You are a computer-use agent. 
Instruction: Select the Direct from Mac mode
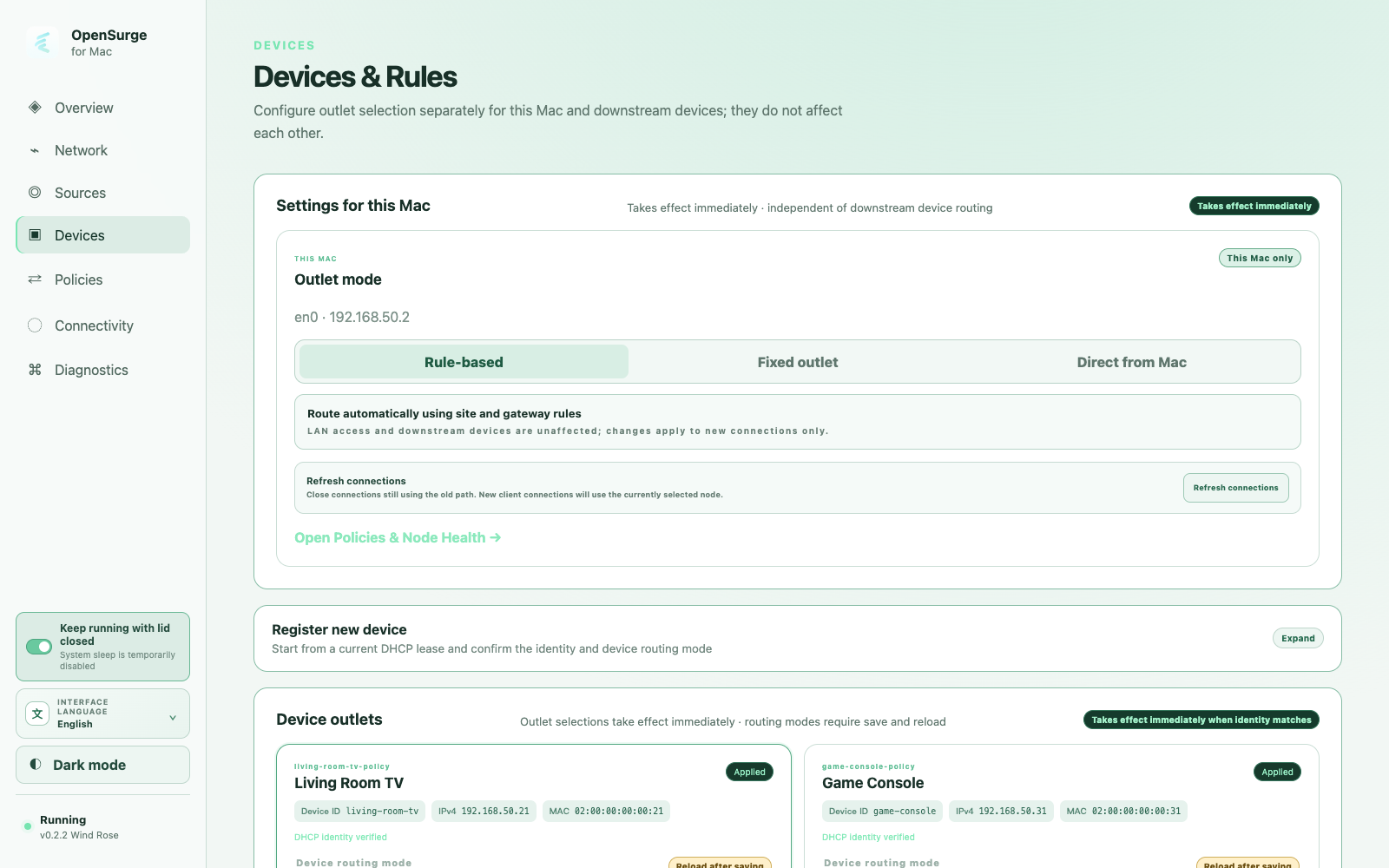[1131, 362]
